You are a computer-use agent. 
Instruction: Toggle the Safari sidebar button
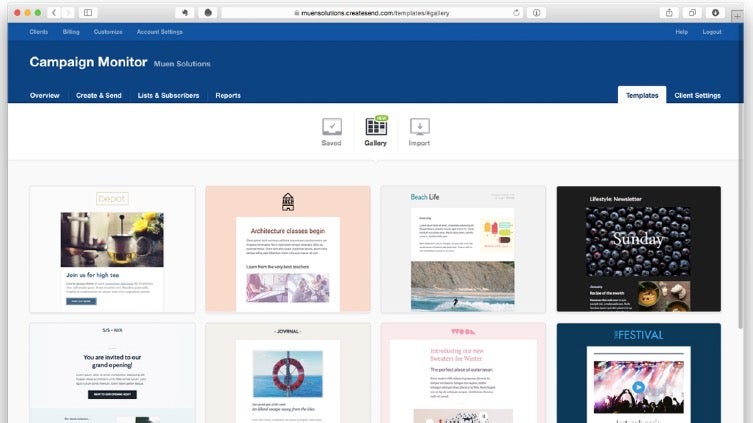tap(88, 13)
